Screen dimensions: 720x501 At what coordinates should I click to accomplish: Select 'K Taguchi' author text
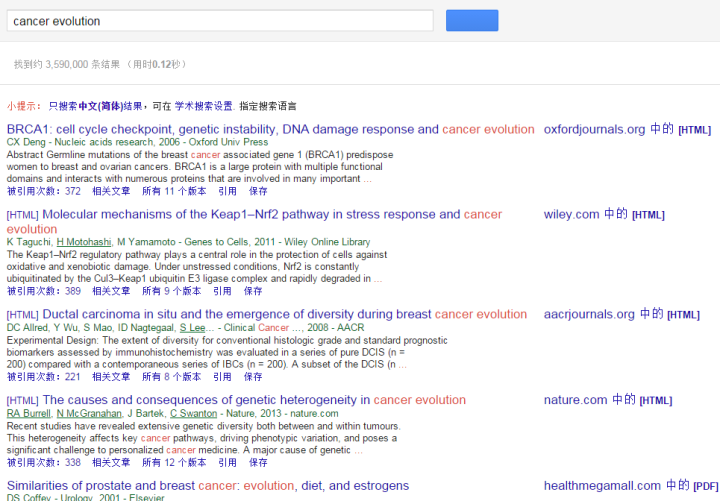28,242
